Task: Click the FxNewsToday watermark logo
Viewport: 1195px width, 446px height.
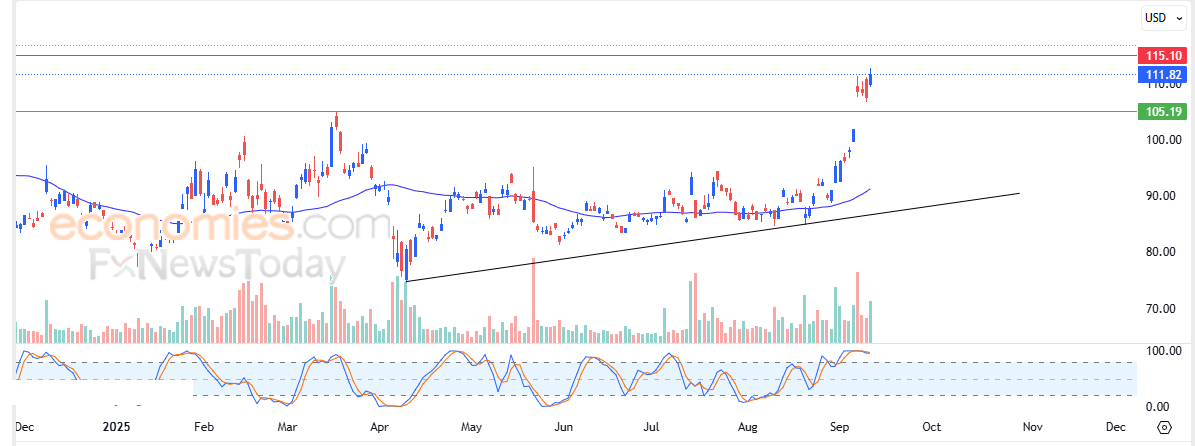Action: (215, 265)
